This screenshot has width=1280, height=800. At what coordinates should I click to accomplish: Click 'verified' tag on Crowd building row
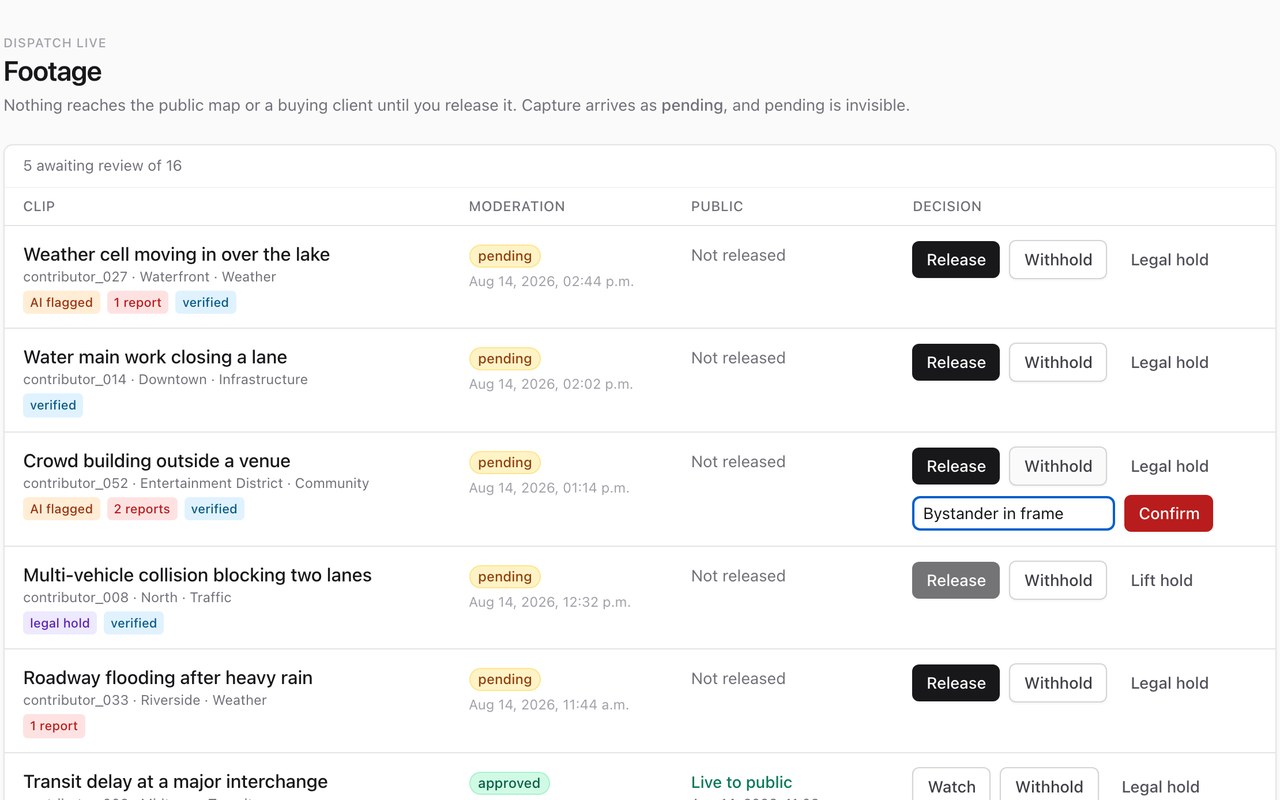point(214,509)
